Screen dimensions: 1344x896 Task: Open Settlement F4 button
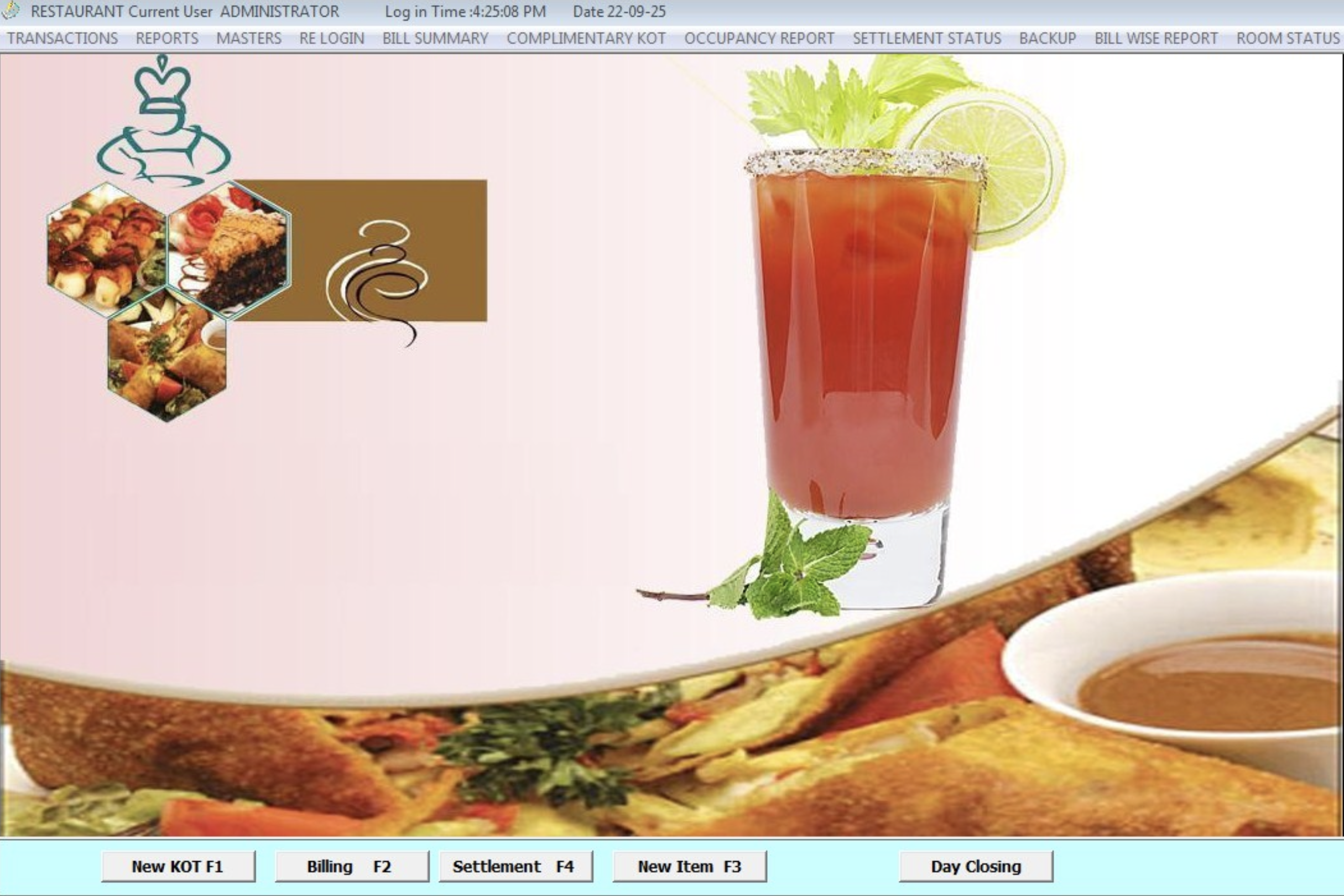[x=515, y=866]
